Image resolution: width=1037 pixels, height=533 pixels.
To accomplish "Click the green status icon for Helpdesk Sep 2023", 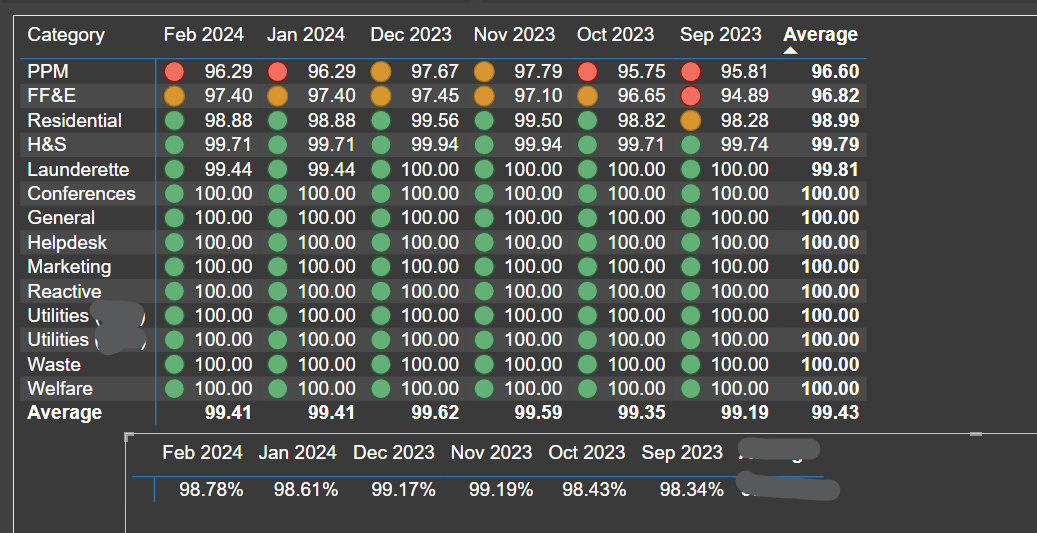I will click(x=690, y=243).
